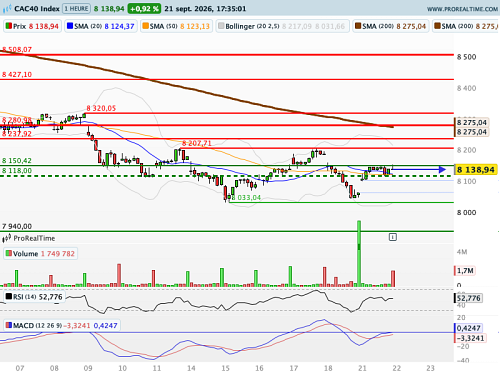The image size is (500, 375).
Task: Click the 4M volume axis label
Action: pyautogui.click(x=462, y=252)
